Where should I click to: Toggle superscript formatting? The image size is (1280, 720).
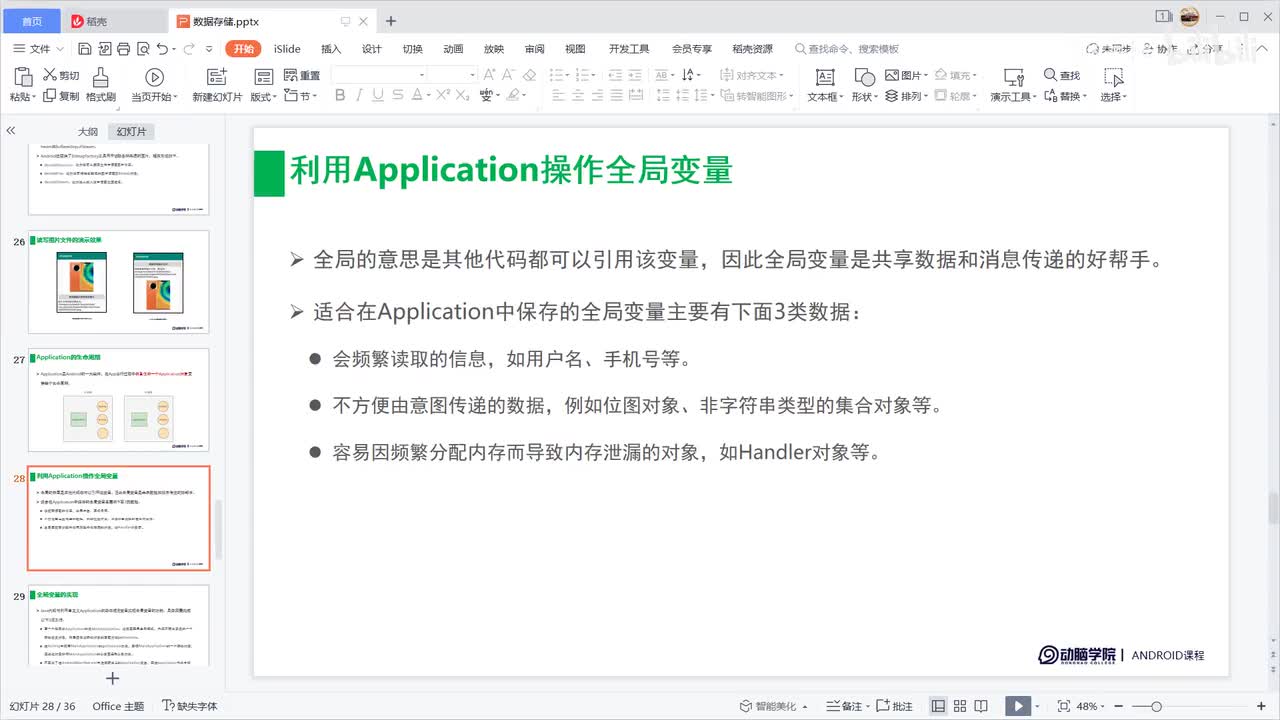tap(441, 95)
